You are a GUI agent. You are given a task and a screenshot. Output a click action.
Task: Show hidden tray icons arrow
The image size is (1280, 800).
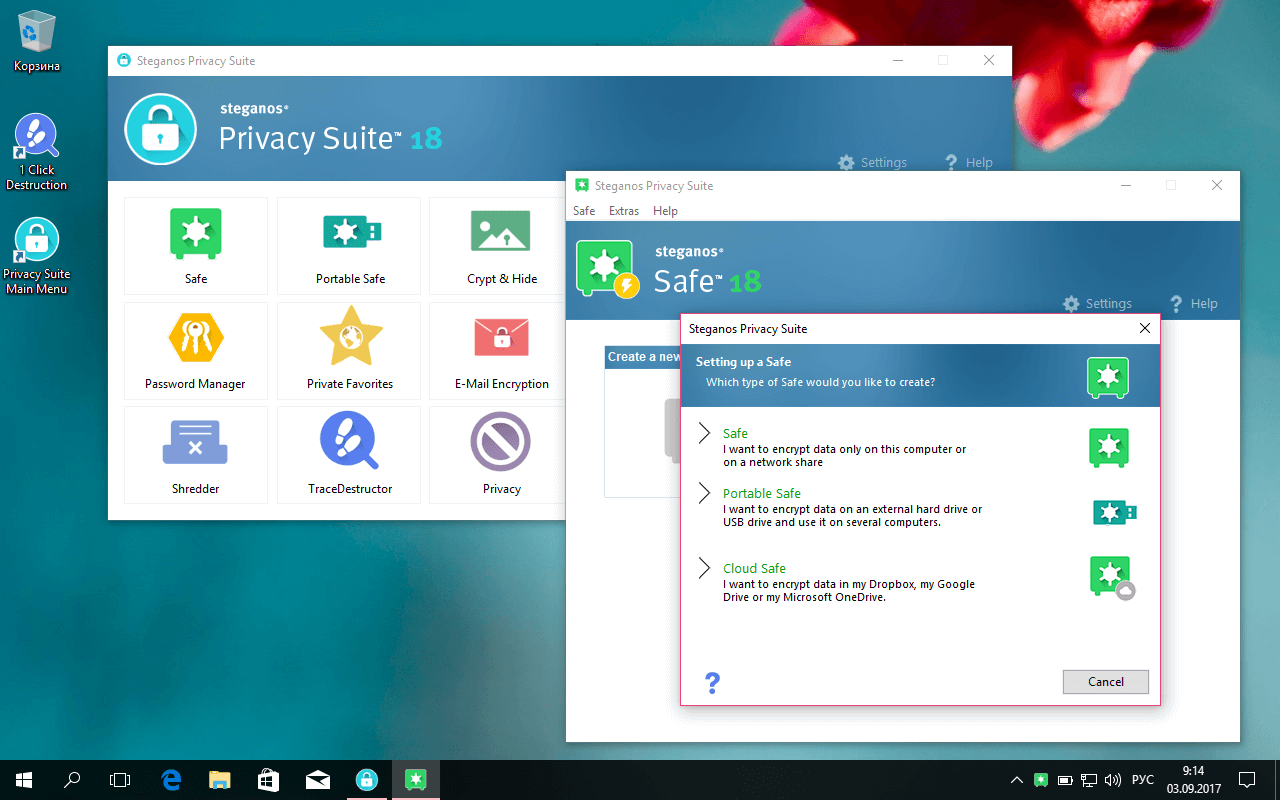point(1017,780)
